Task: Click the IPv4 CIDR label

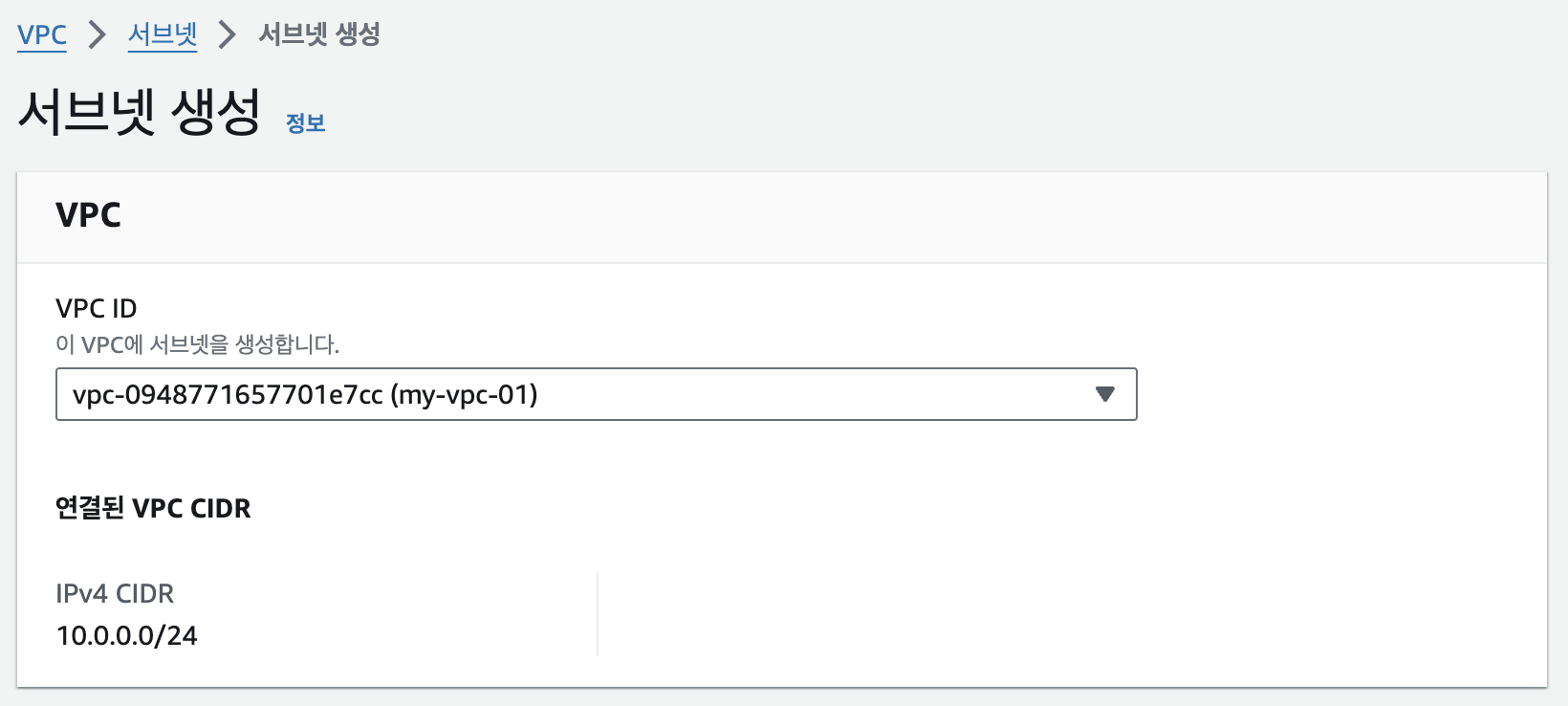Action: point(115,594)
